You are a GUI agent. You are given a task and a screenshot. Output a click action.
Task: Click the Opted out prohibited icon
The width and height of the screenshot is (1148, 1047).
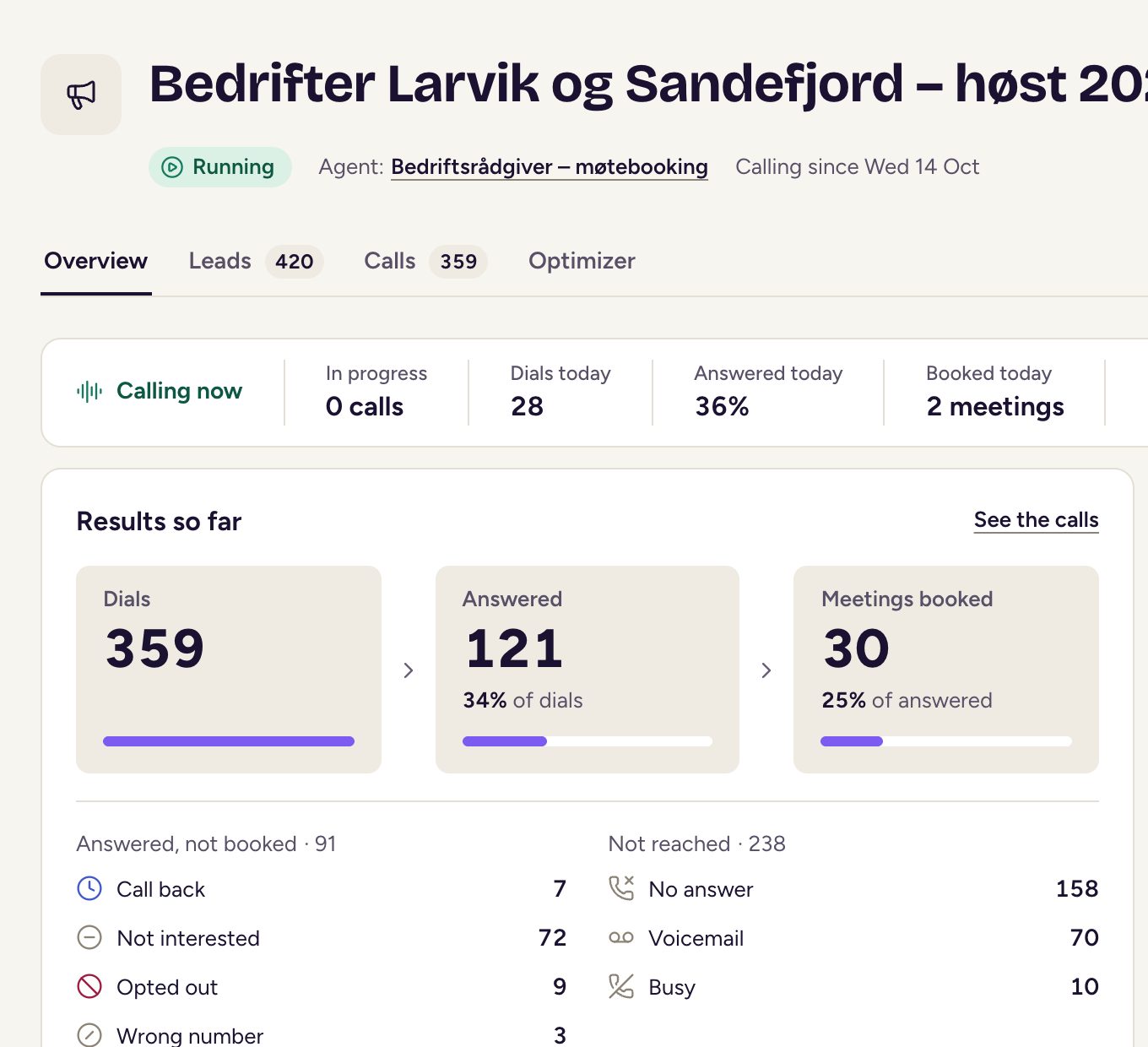pyautogui.click(x=89, y=986)
